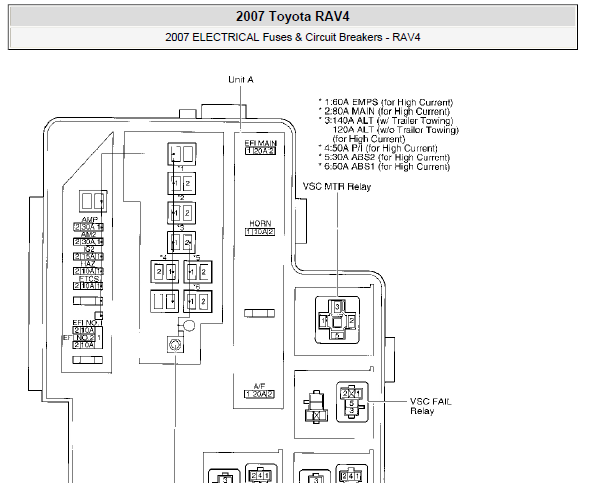Click the 'ETCS' fuse label
Viewport: 607px width, 483px height.
click(x=89, y=279)
